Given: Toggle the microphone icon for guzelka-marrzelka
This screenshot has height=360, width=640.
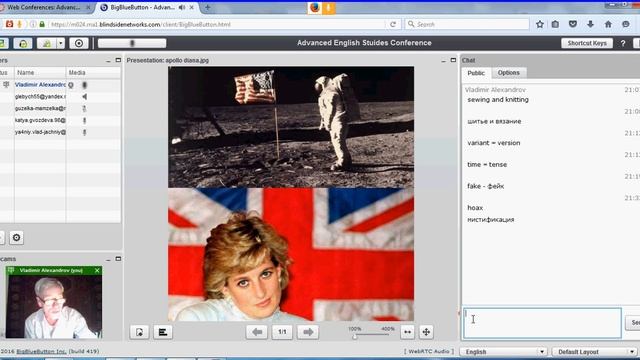Looking at the screenshot, I should pyautogui.click(x=84, y=109).
